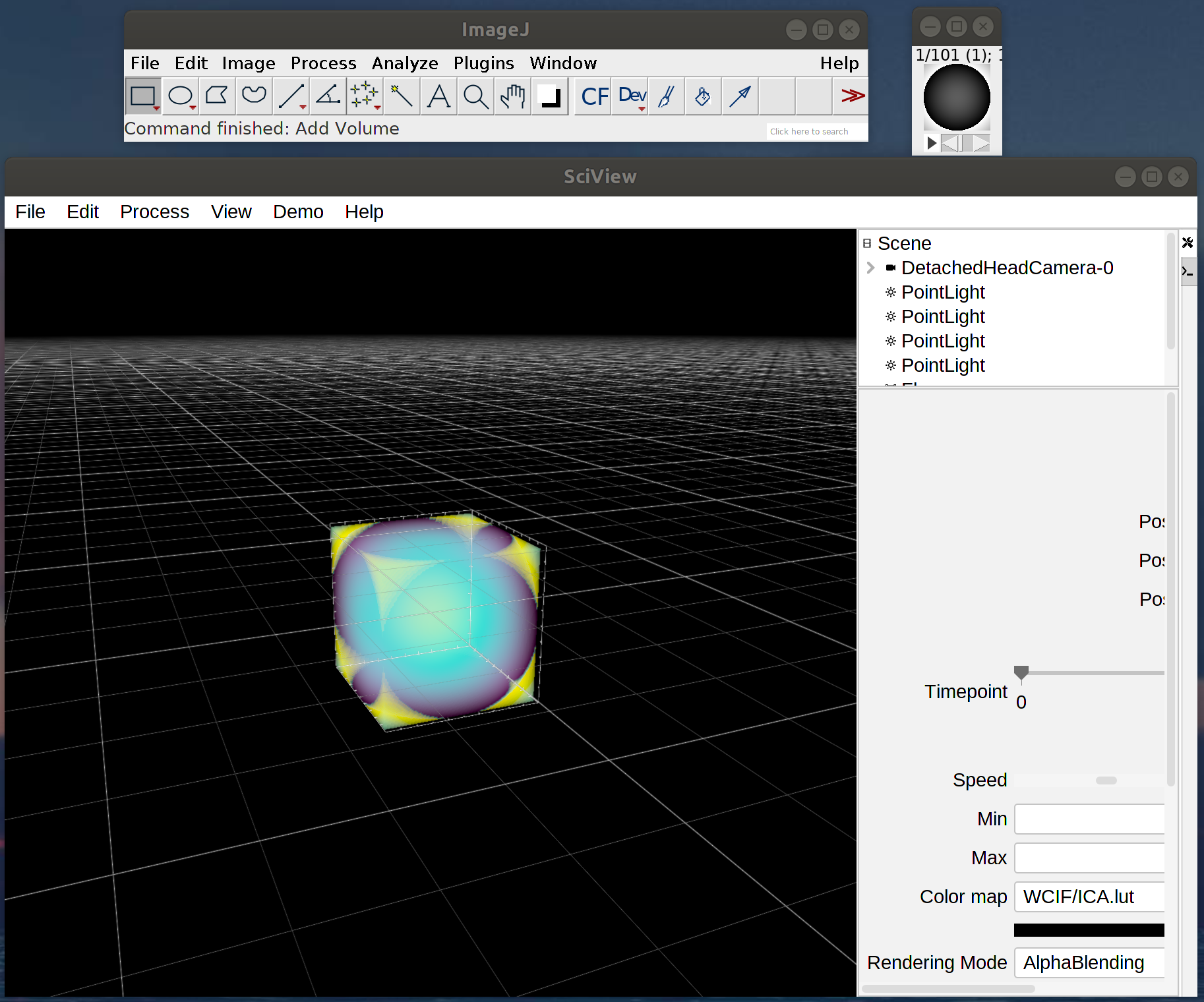Activate the Wand tracing tool
This screenshot has width=1204, height=1002.
click(401, 96)
